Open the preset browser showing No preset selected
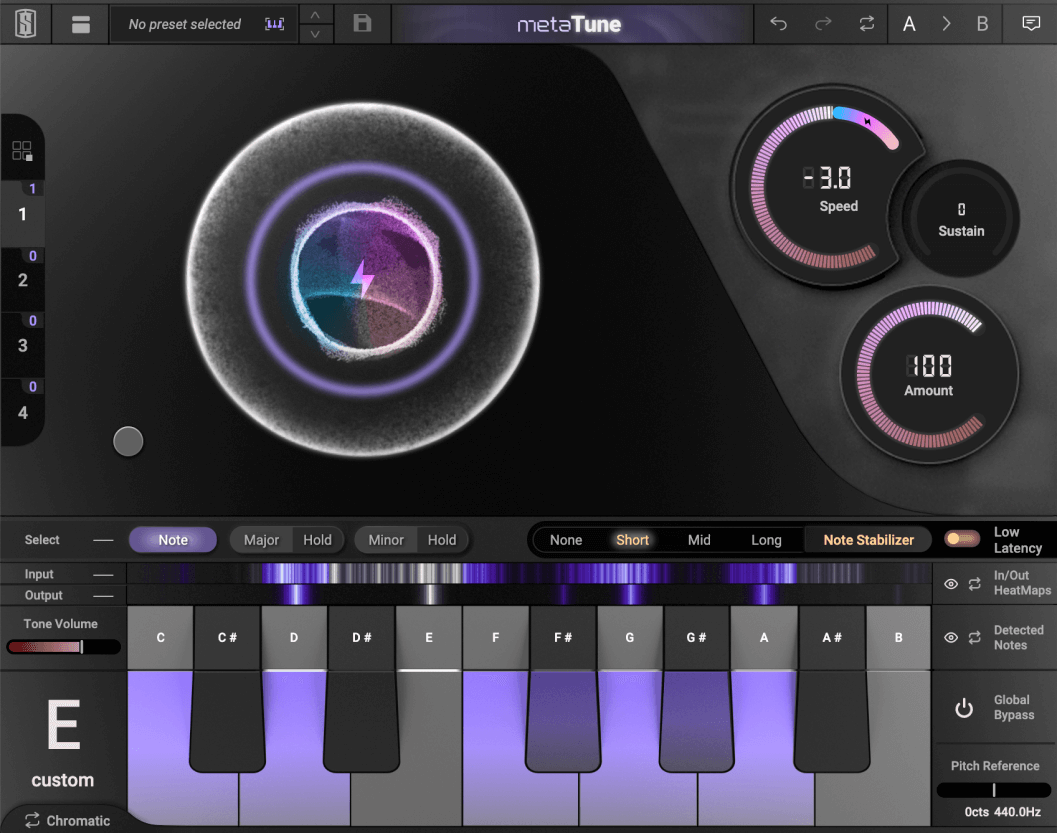Image resolution: width=1057 pixels, height=833 pixels. pyautogui.click(x=185, y=23)
